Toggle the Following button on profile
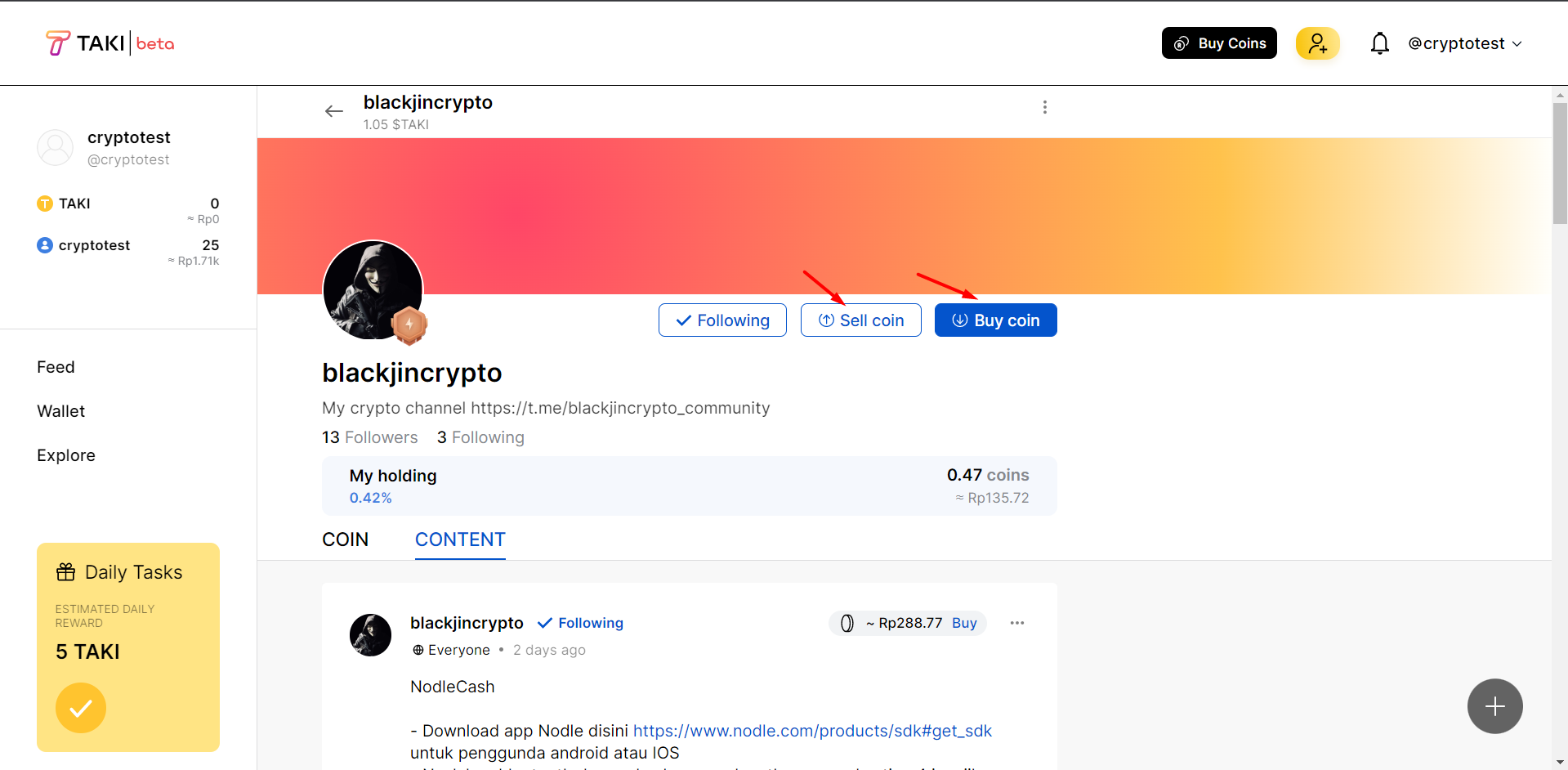Image resolution: width=1568 pixels, height=770 pixels. click(722, 320)
